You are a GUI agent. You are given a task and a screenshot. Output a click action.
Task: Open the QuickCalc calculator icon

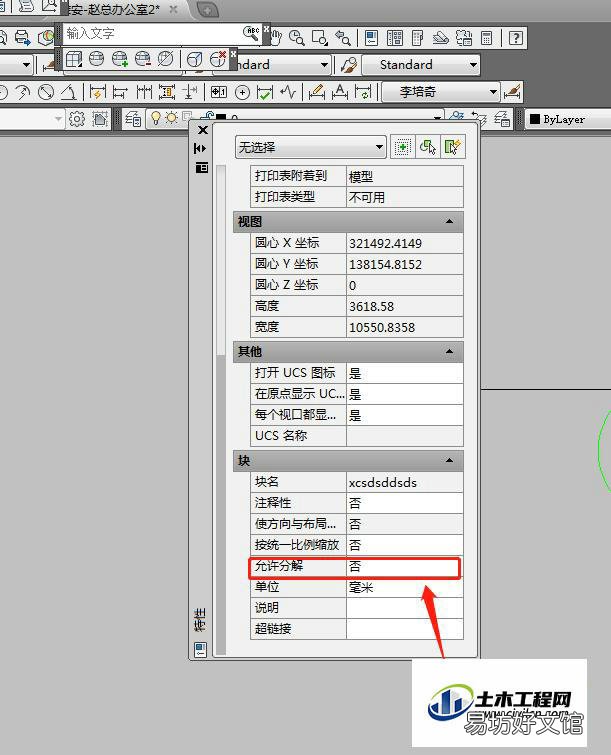pos(487,38)
